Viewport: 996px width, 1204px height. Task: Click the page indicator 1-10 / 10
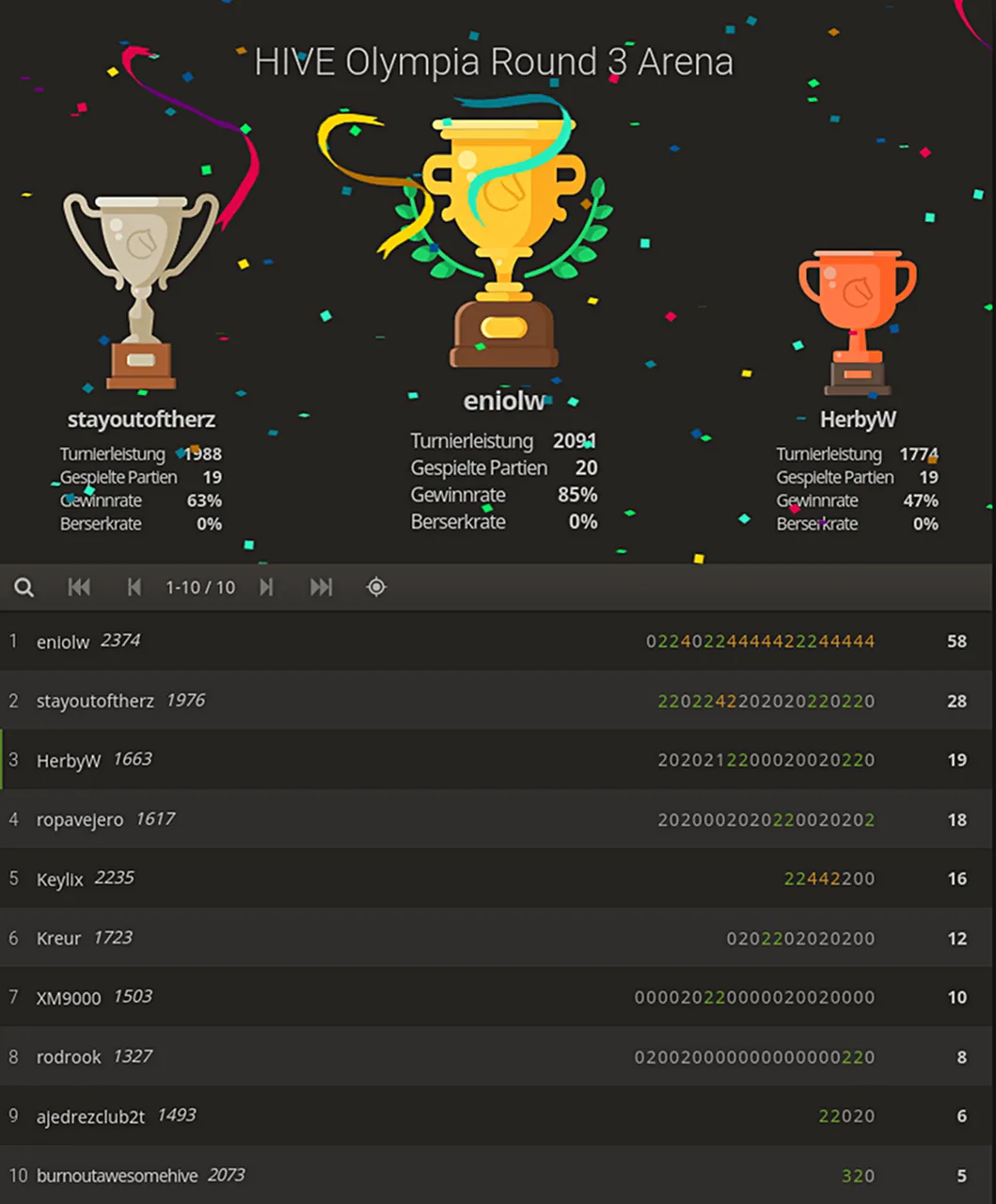(200, 587)
